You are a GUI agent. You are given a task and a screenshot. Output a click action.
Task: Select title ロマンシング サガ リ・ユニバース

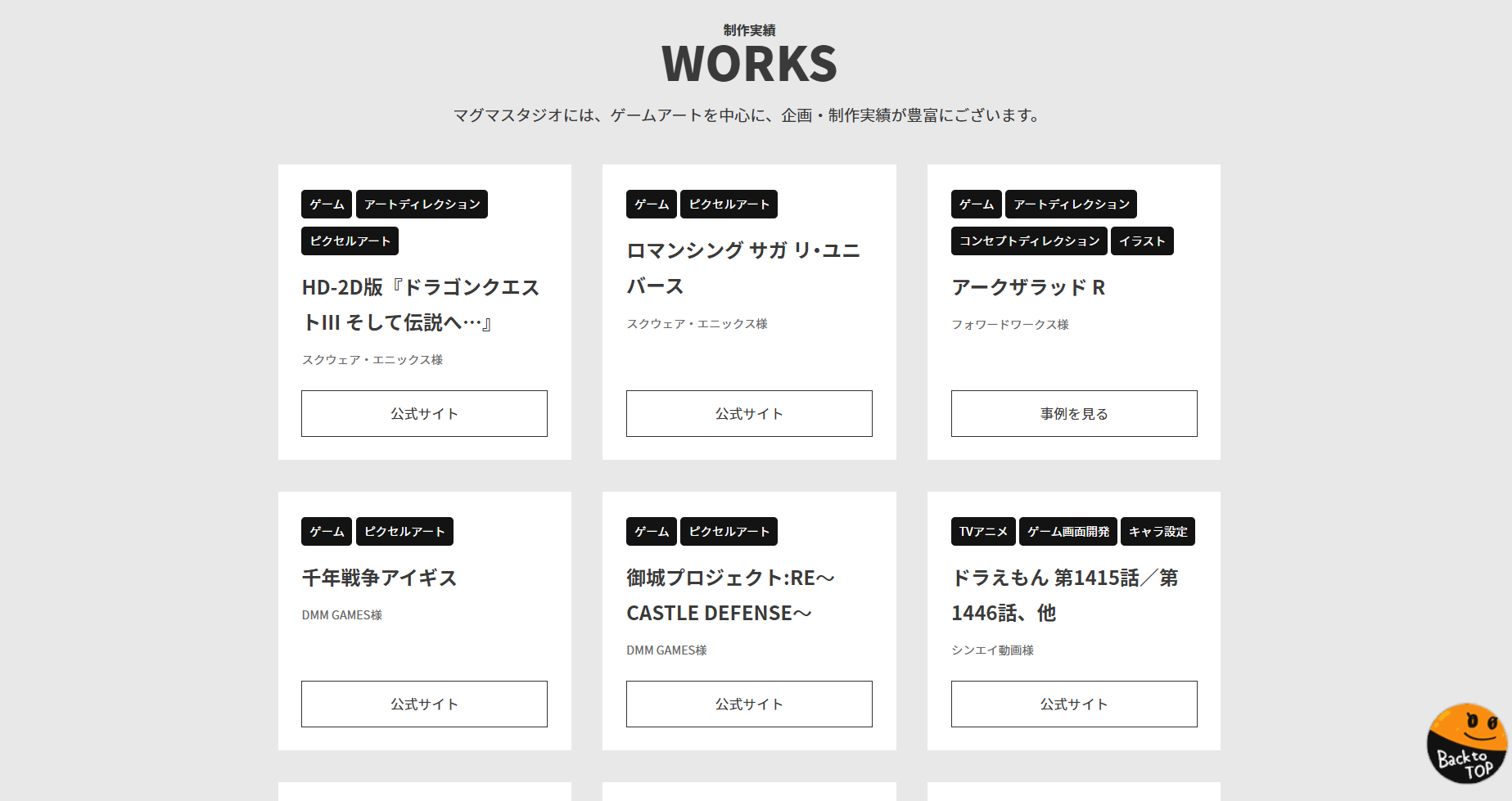(743, 268)
